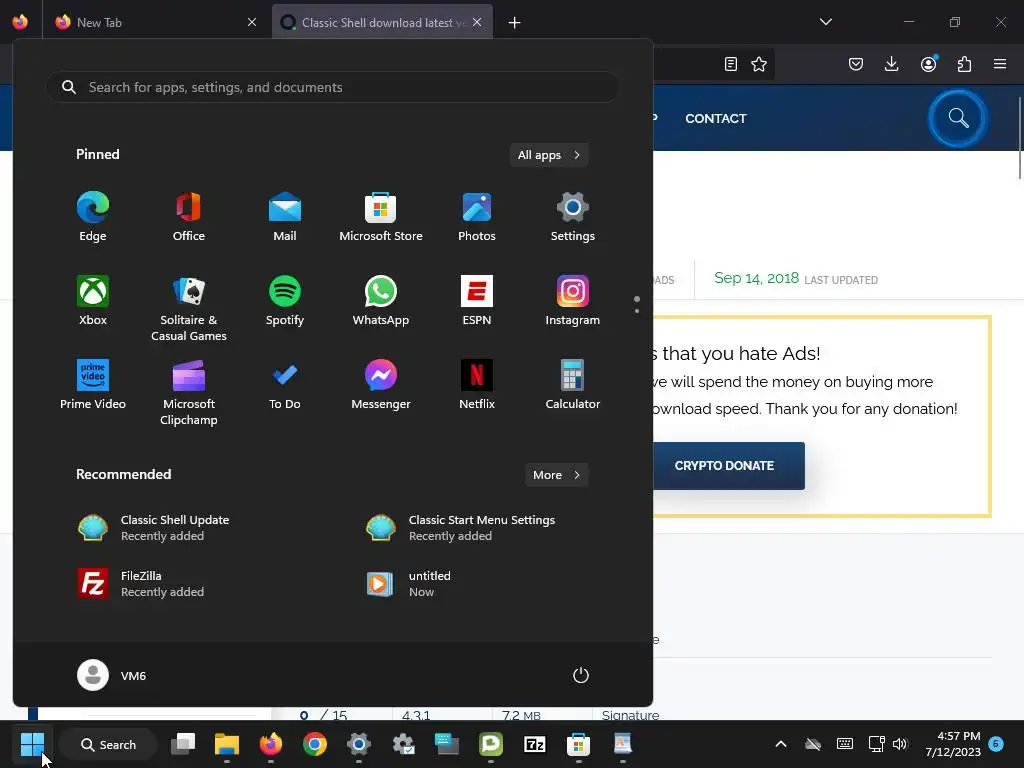The width and height of the screenshot is (1024, 768).
Task: Open taskbar Search box
Action: pos(108,744)
